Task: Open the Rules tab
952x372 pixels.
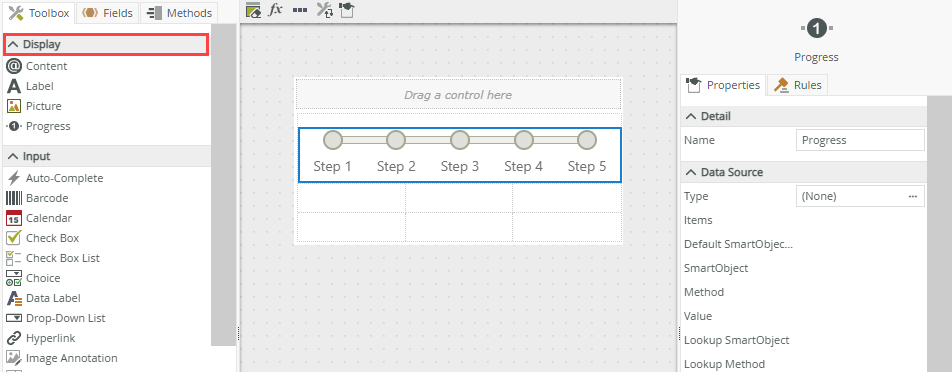Action: 798,85
